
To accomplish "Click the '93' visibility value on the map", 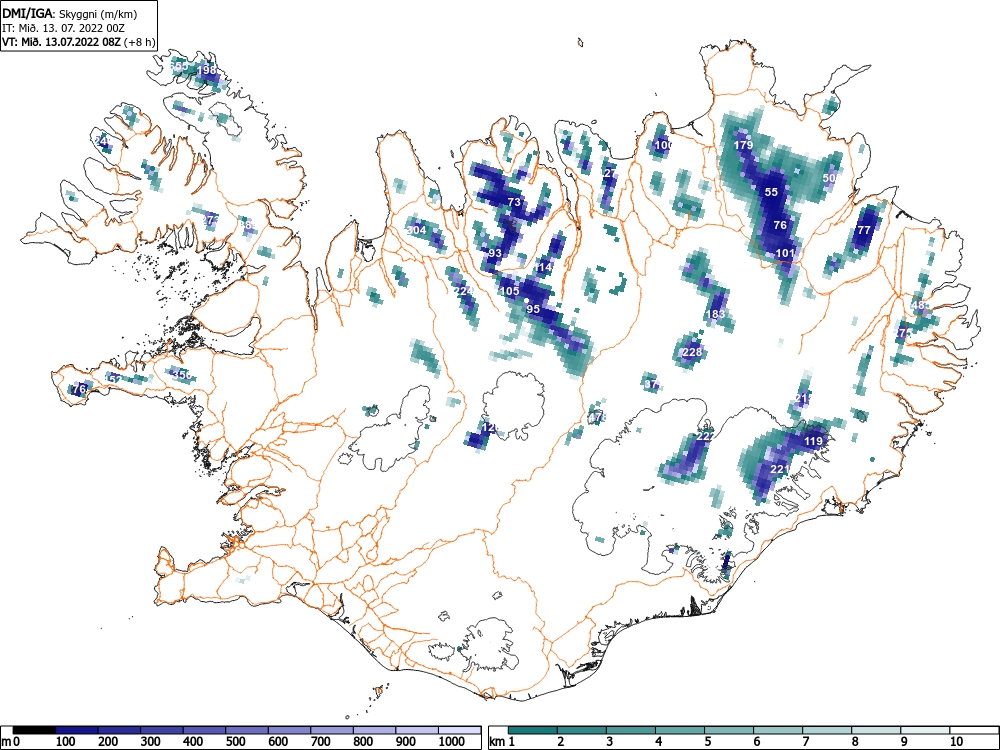I will point(495,253).
